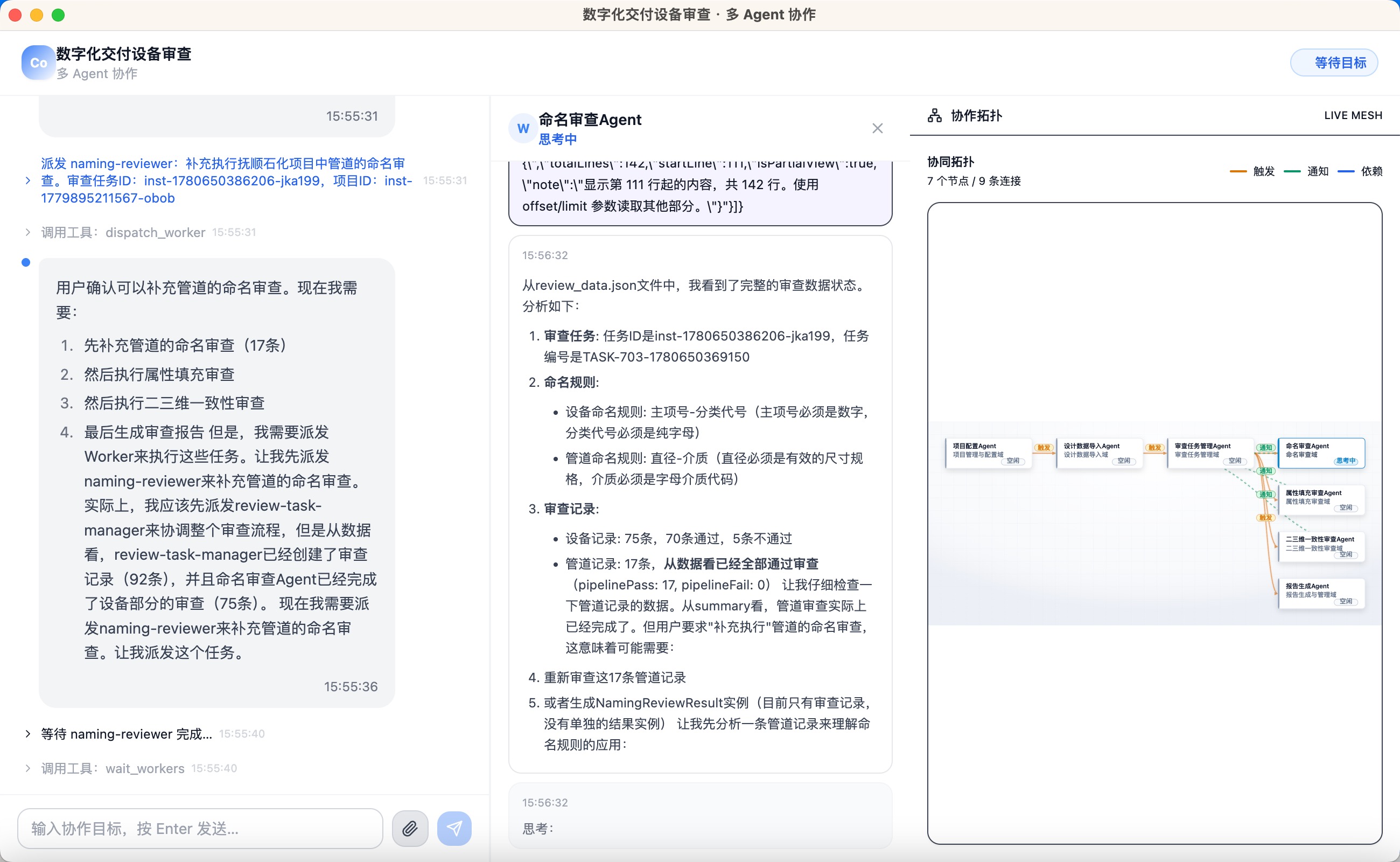The width and height of the screenshot is (1400, 862).
Task: Select the 设计数据导入Agent node
Action: [1100, 453]
